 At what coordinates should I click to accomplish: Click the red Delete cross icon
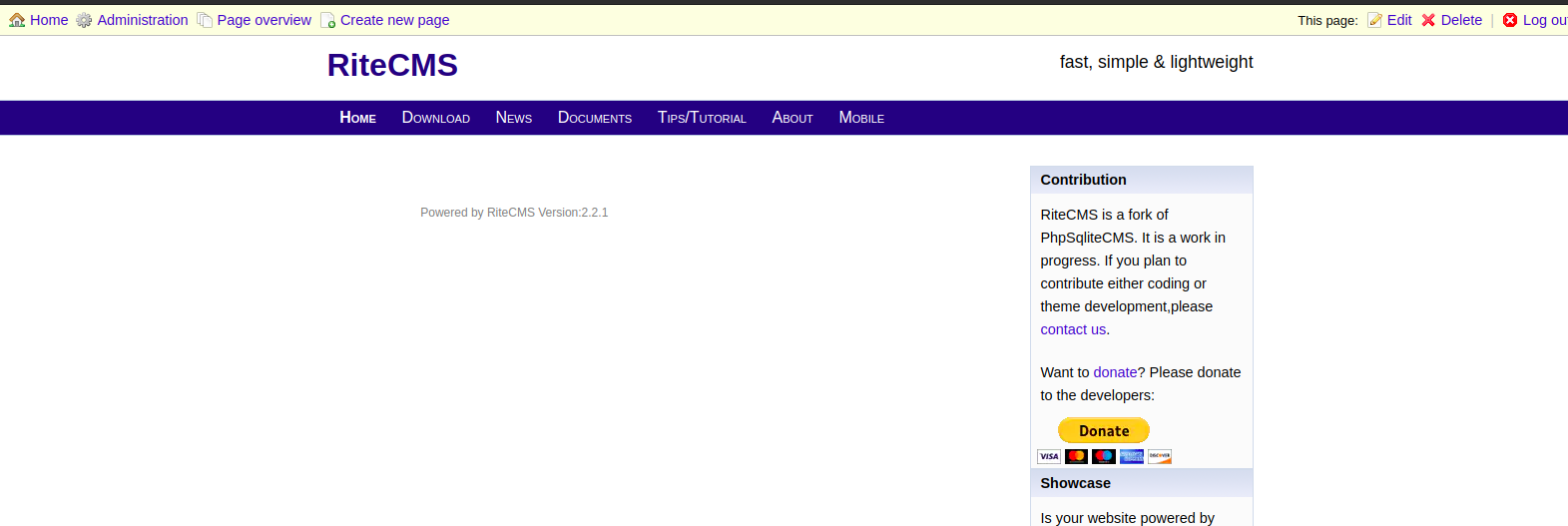coord(1428,20)
